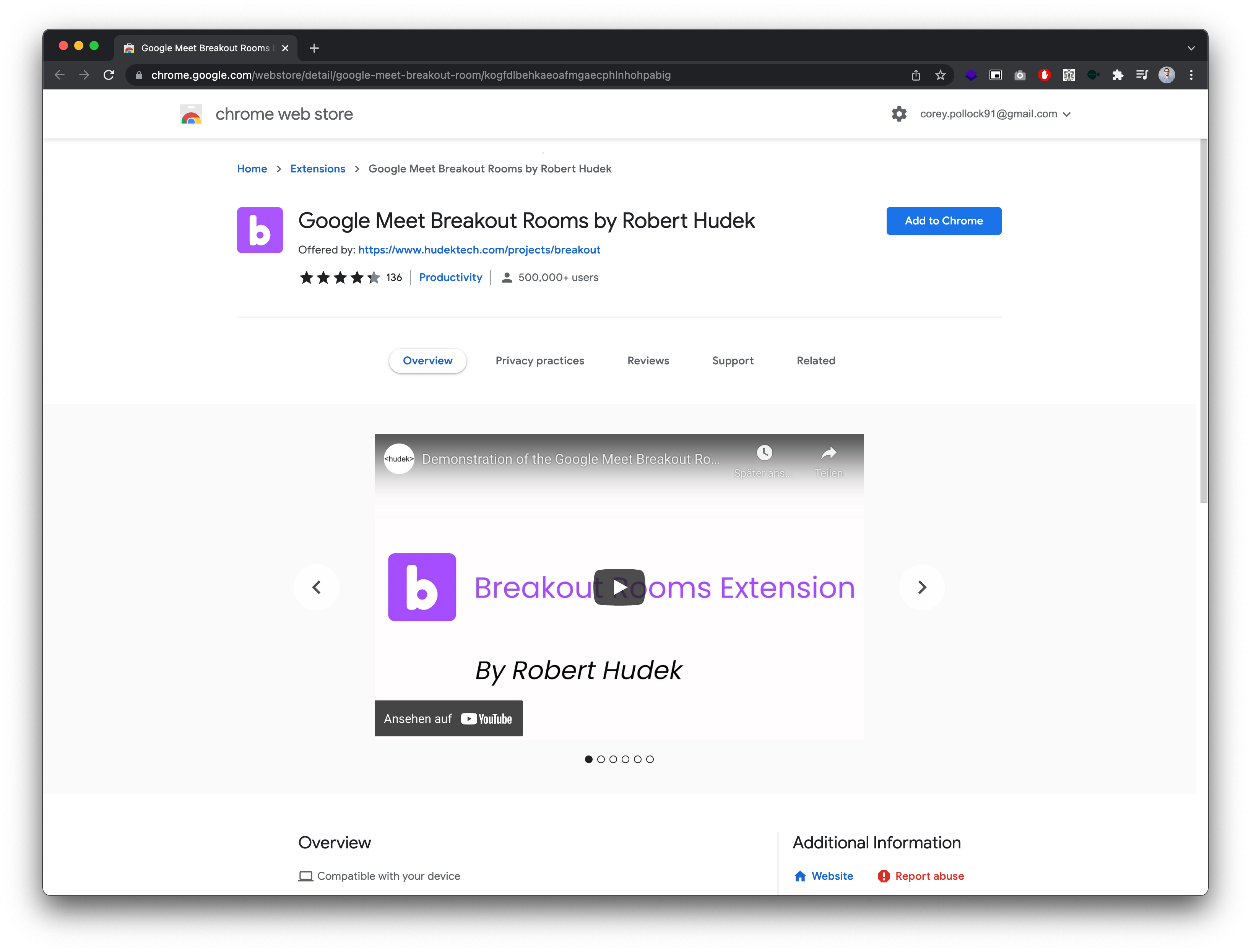1251x952 pixels.
Task: Open the Website link under Additional Information
Action: pyautogui.click(x=824, y=877)
